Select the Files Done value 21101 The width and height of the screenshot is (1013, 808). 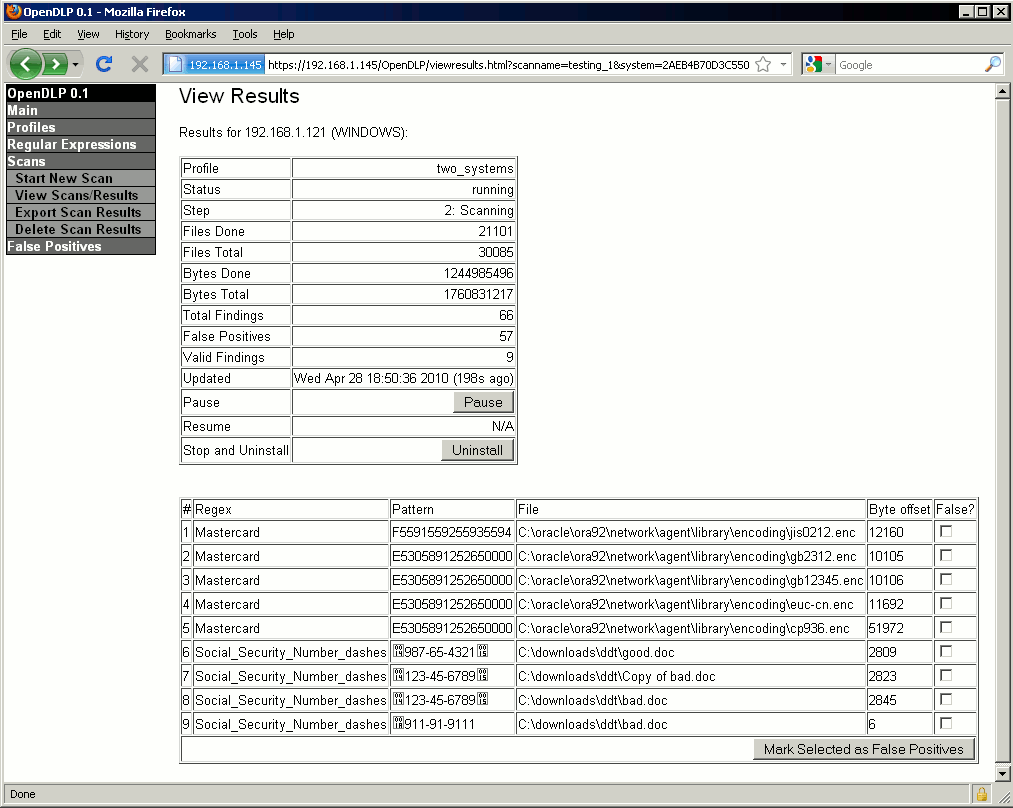[496, 231]
